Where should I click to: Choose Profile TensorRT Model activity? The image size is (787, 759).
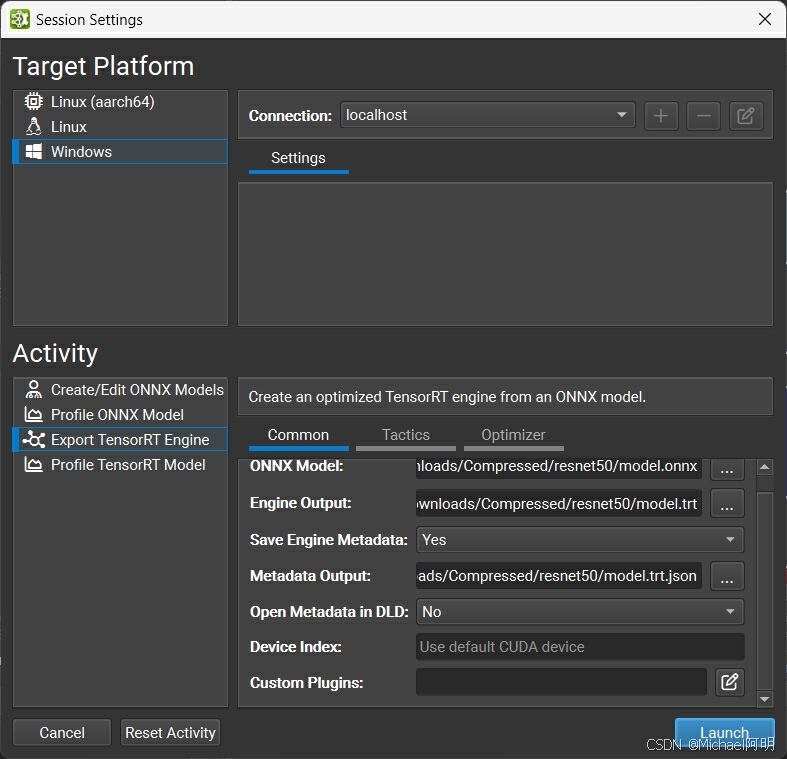pyautogui.click(x=120, y=465)
